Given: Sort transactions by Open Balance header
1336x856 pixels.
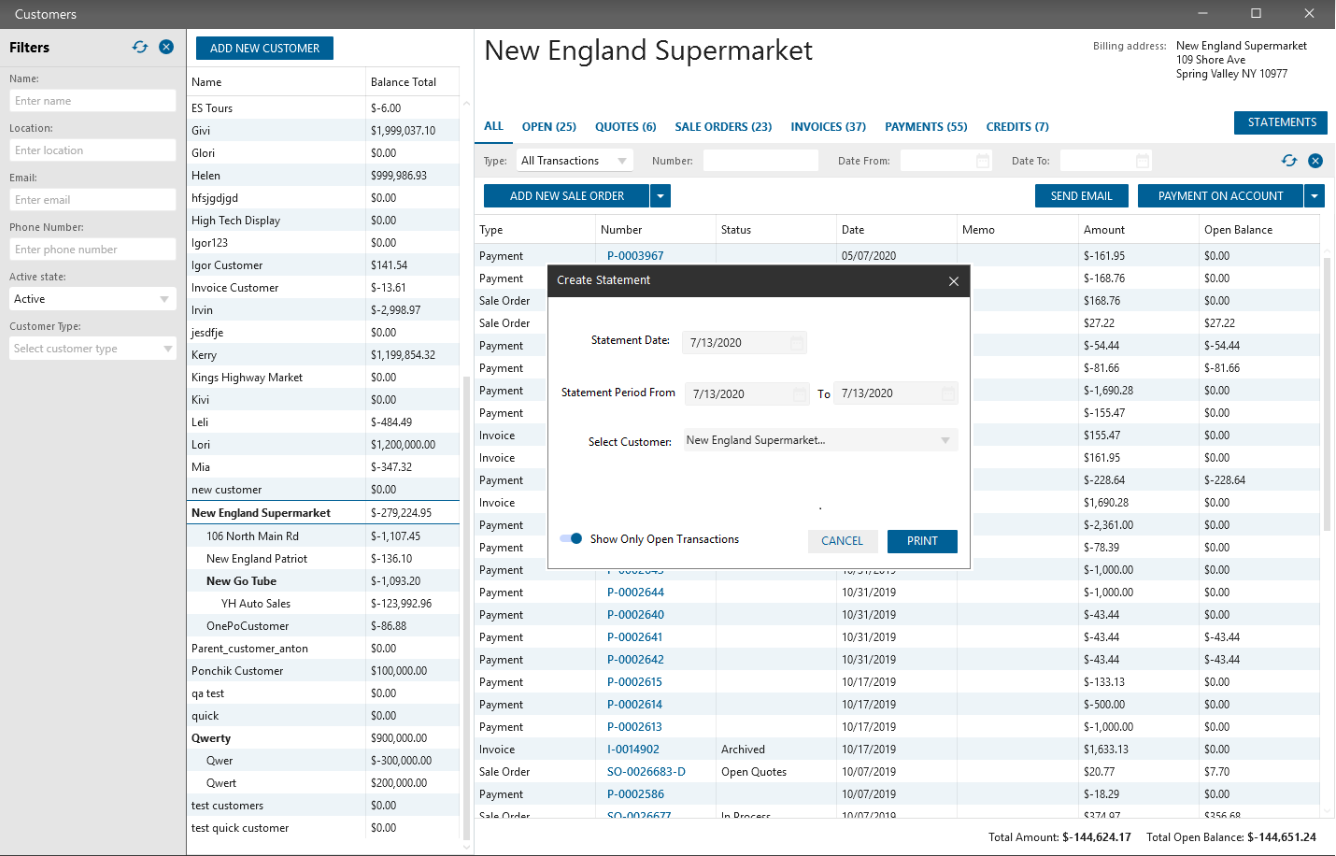Looking at the screenshot, I should pos(1260,230).
